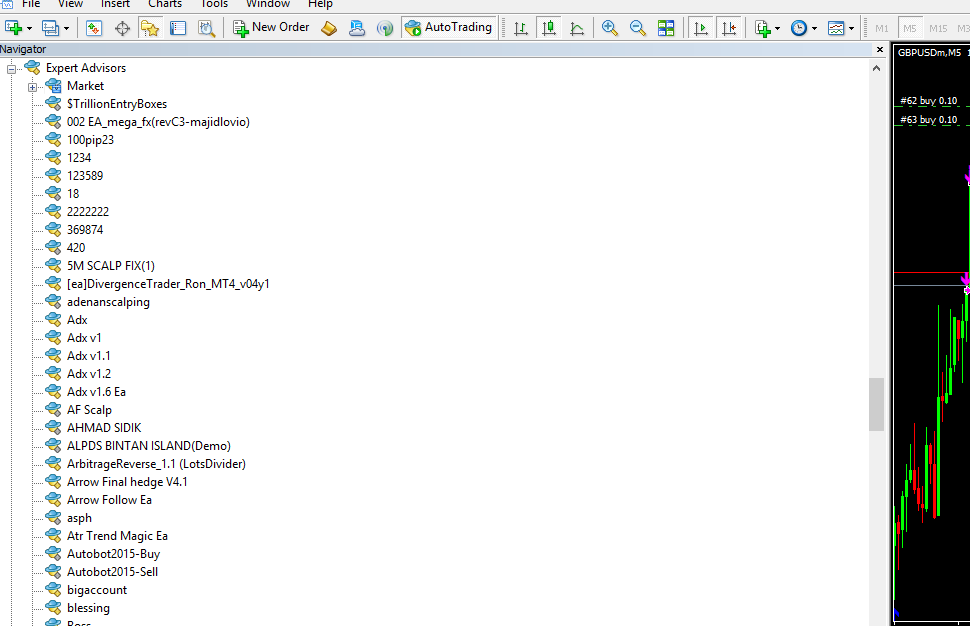Open the Help menu
Screen dimensions: 970x626
pyautogui.click(x=320, y=4)
